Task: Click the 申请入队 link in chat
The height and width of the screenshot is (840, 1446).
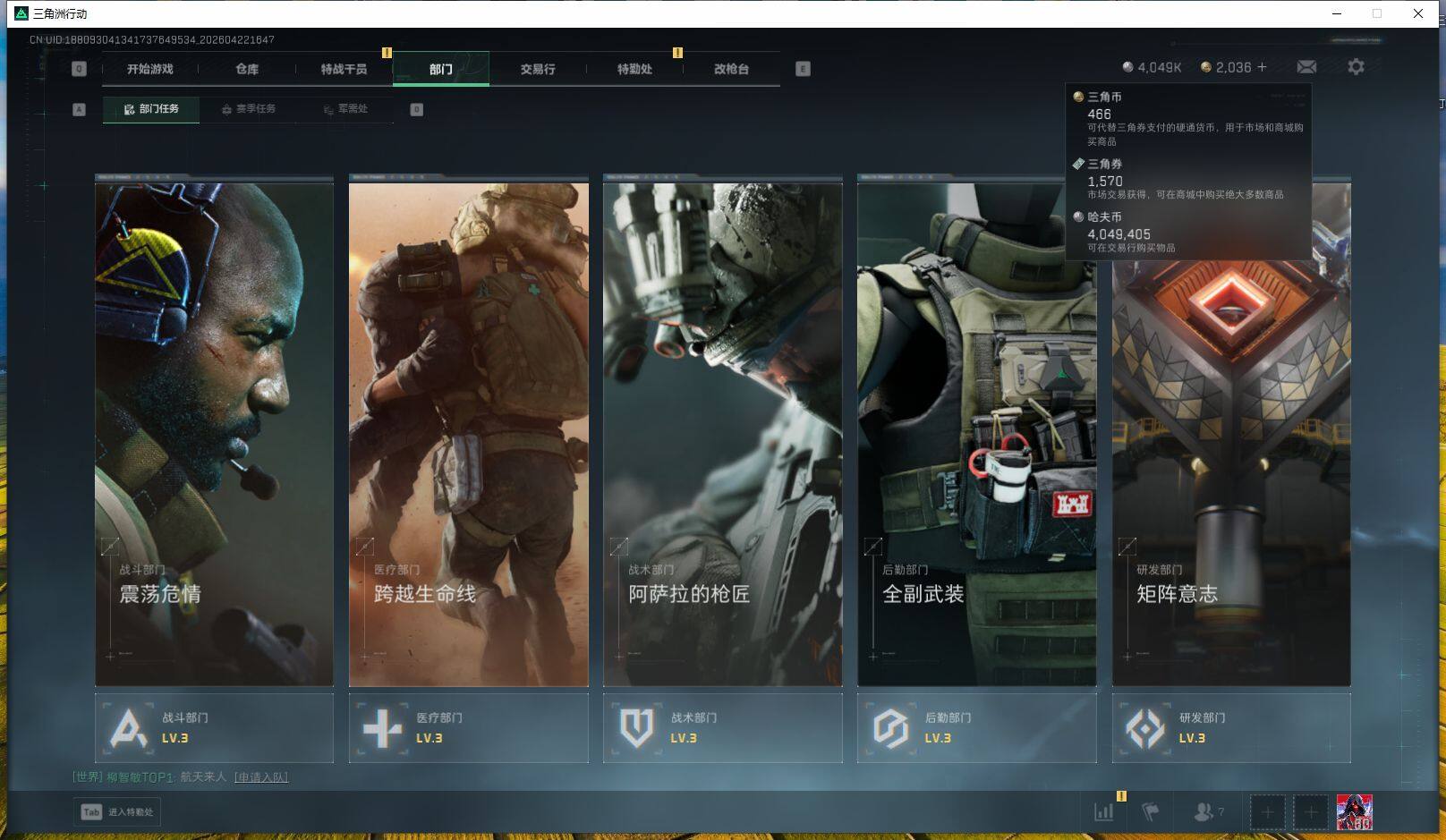Action: pos(261,777)
